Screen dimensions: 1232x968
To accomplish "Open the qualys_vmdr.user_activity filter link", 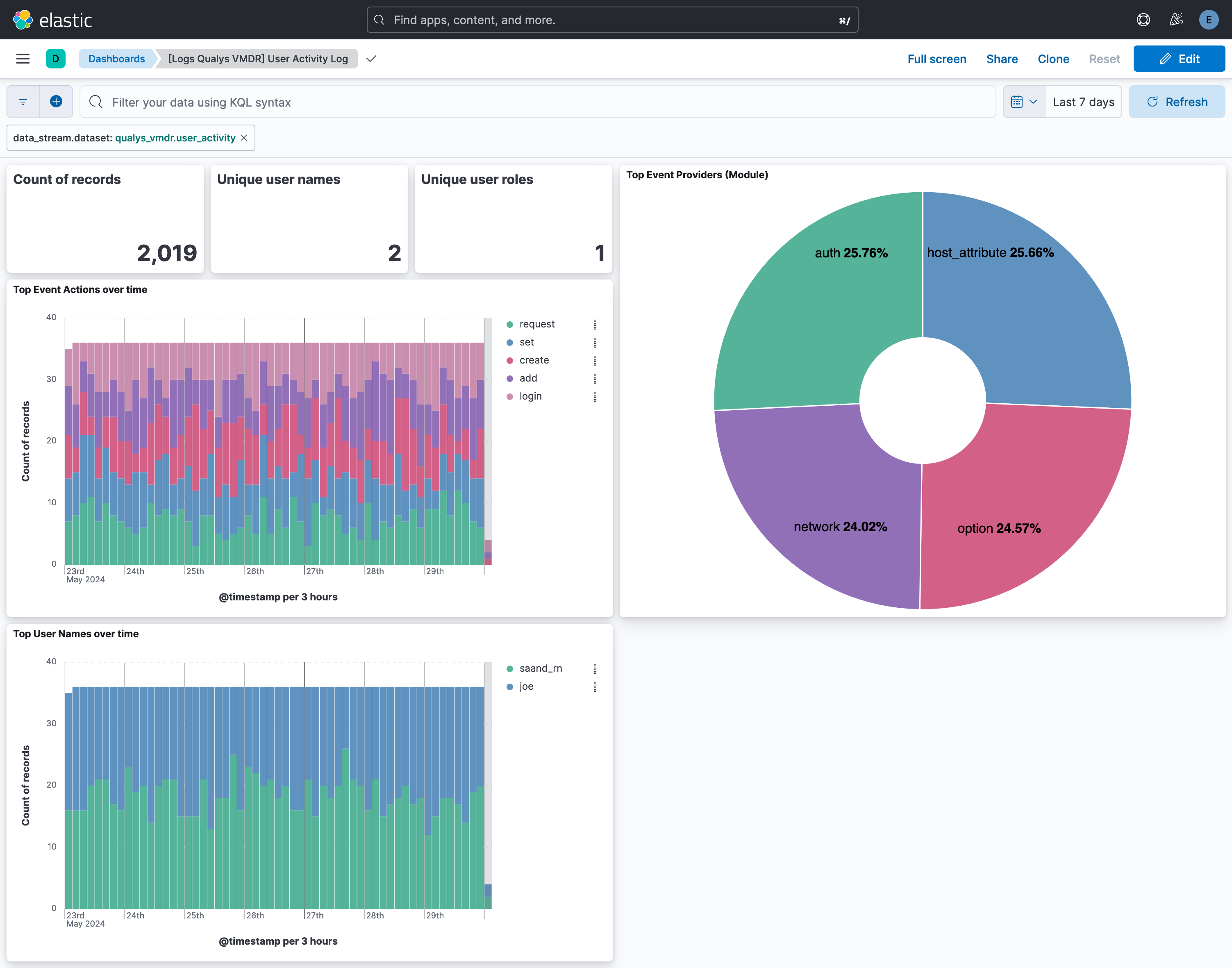I will (x=175, y=138).
